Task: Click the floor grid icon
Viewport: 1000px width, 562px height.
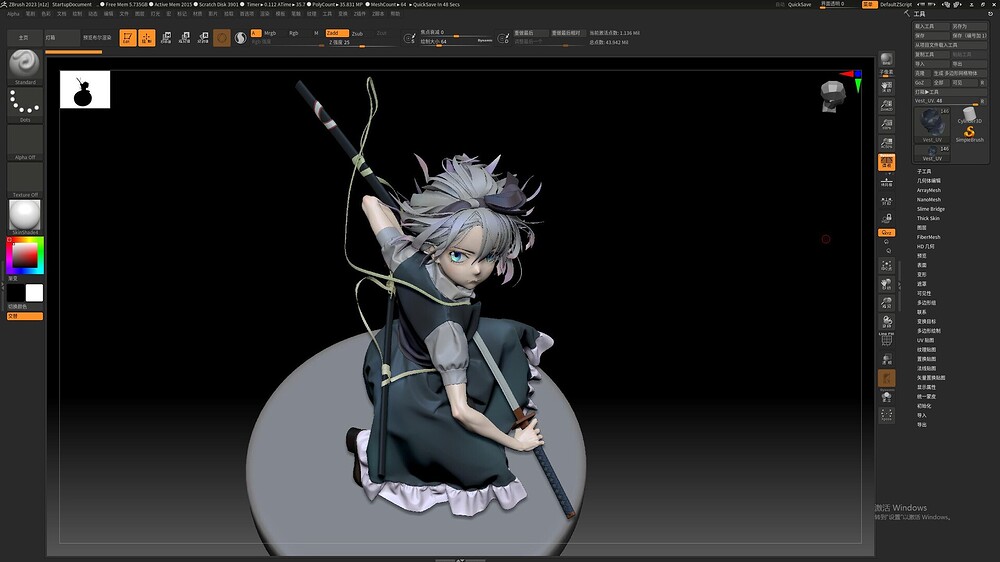Action: coord(886,182)
